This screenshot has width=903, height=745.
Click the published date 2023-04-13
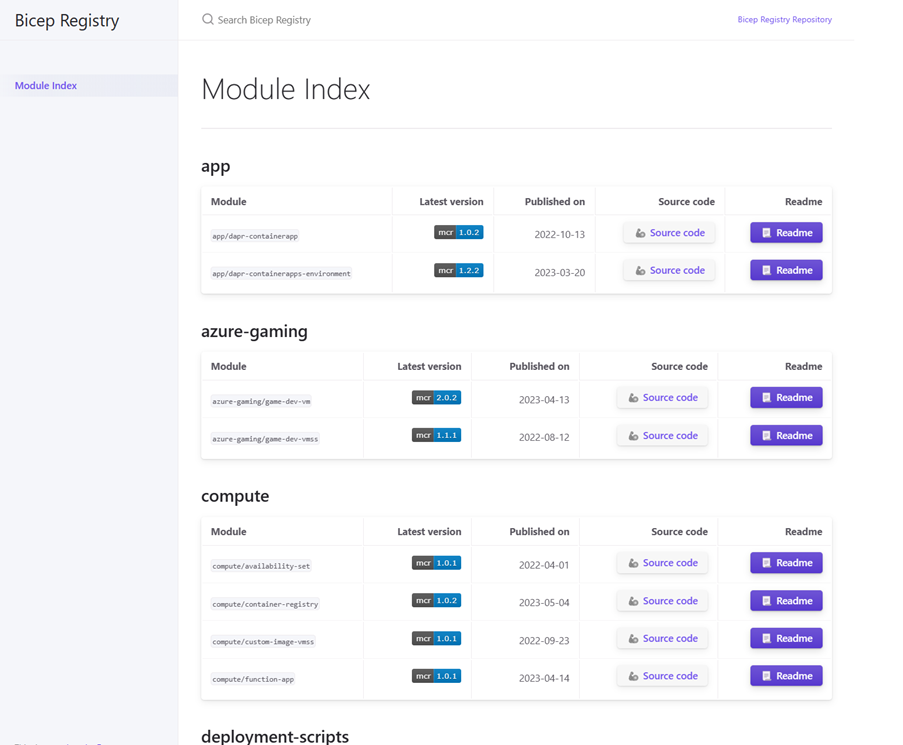point(544,400)
